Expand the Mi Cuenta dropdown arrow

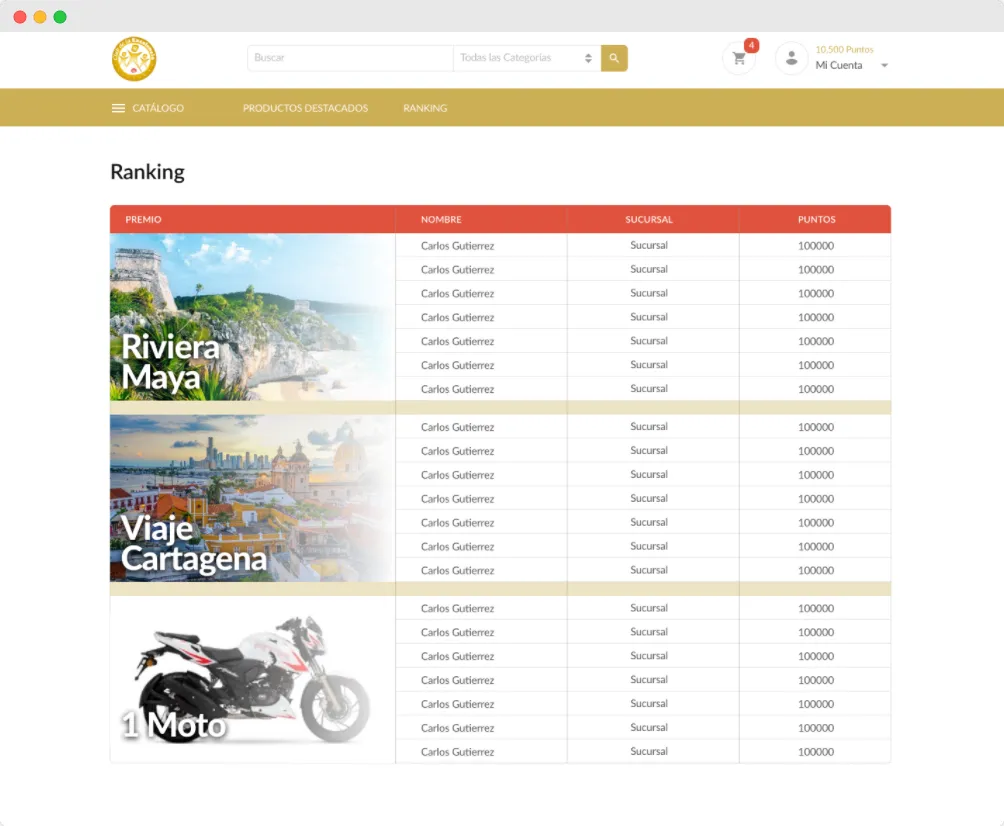[x=884, y=65]
